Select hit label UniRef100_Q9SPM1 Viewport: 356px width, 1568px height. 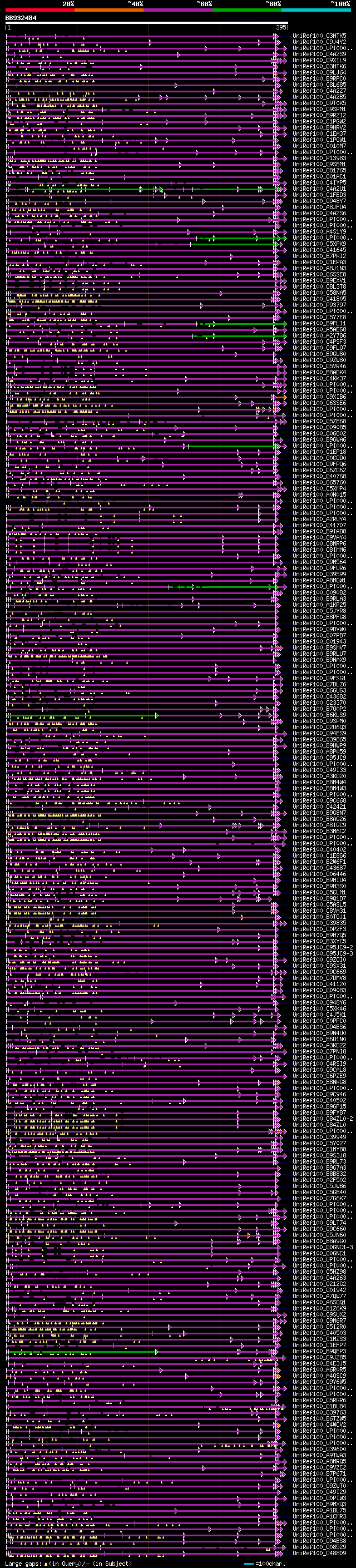319,109
